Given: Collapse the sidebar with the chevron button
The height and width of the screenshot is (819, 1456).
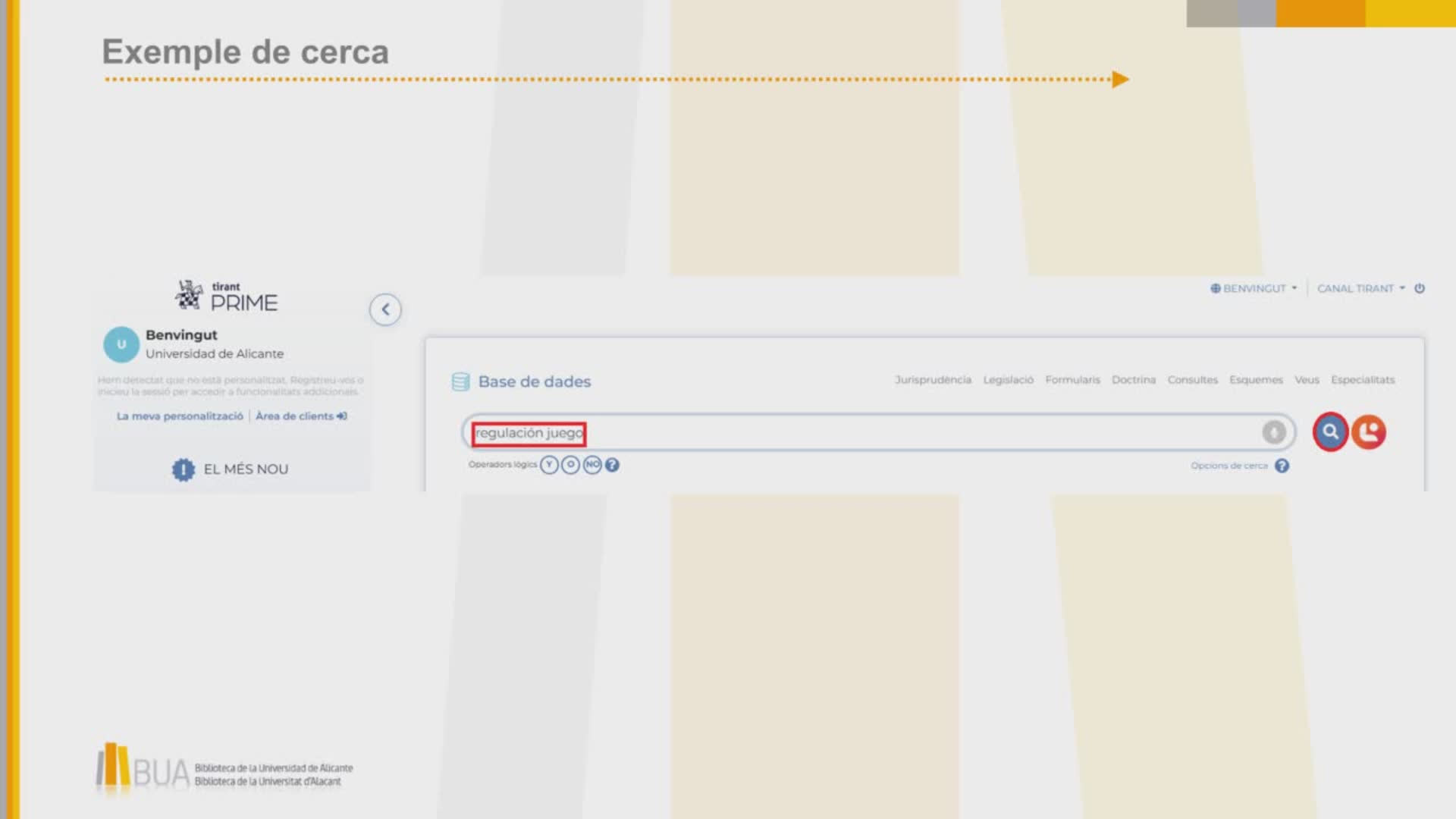Looking at the screenshot, I should (x=385, y=309).
